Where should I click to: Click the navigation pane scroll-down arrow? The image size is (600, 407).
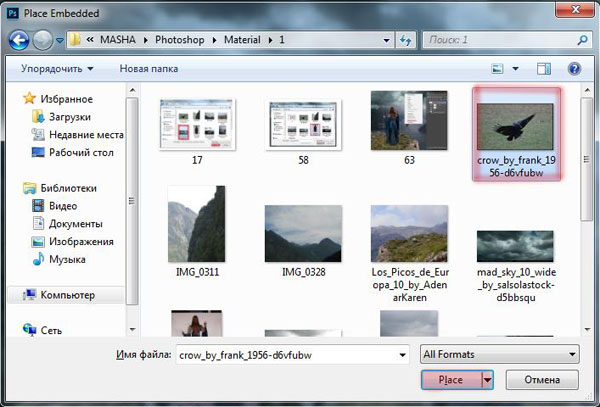point(132,330)
